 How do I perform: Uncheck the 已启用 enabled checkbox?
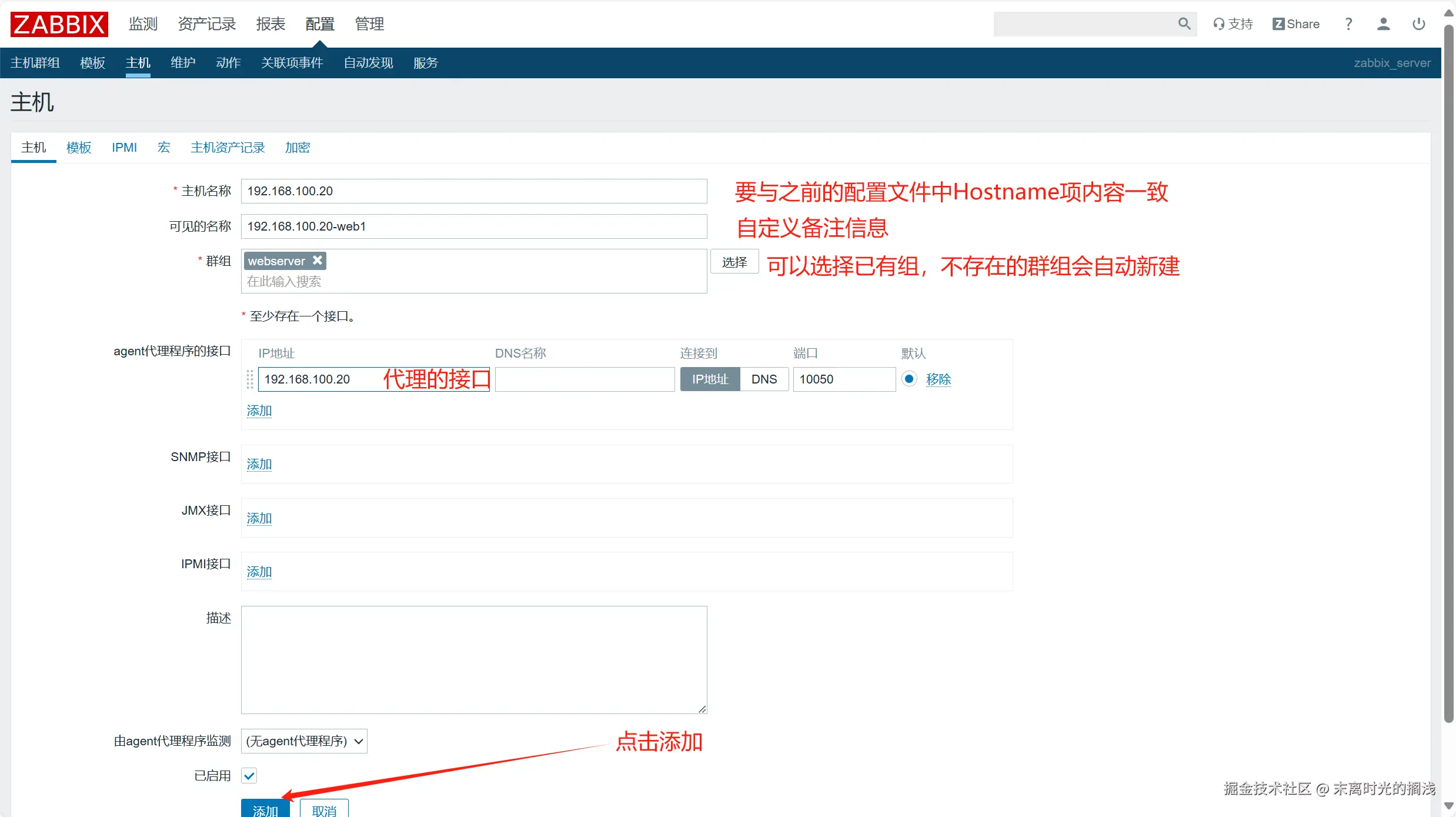tap(249, 776)
